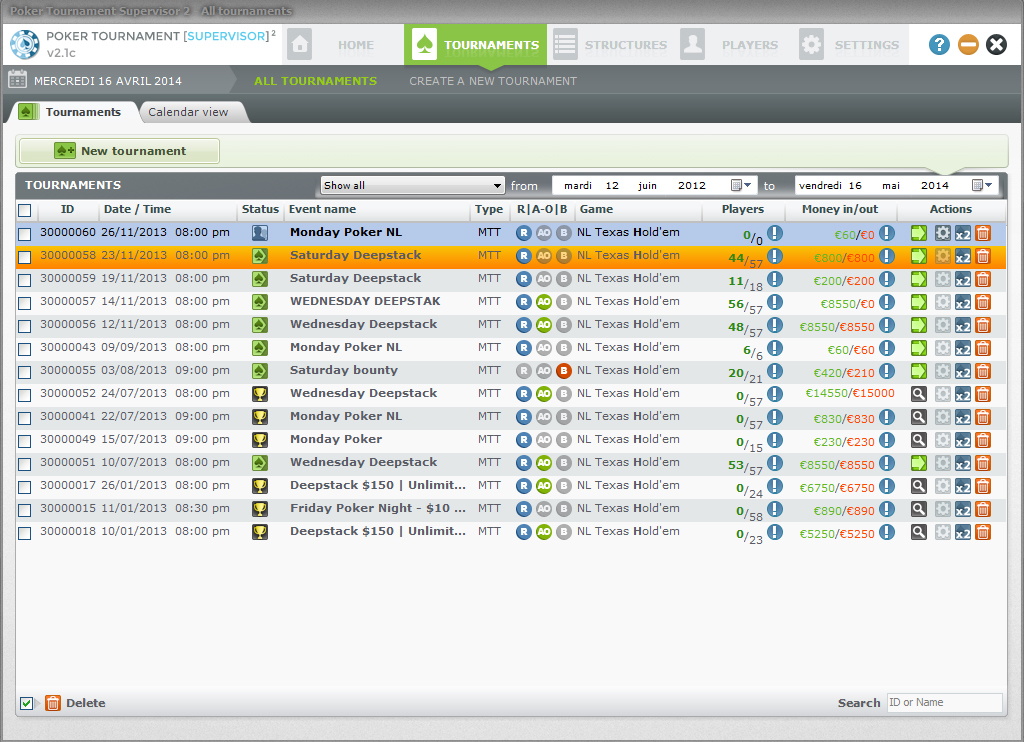Open magnifier view for tournament 30000052
Image resolution: width=1024 pixels, height=742 pixels.
tap(919, 394)
